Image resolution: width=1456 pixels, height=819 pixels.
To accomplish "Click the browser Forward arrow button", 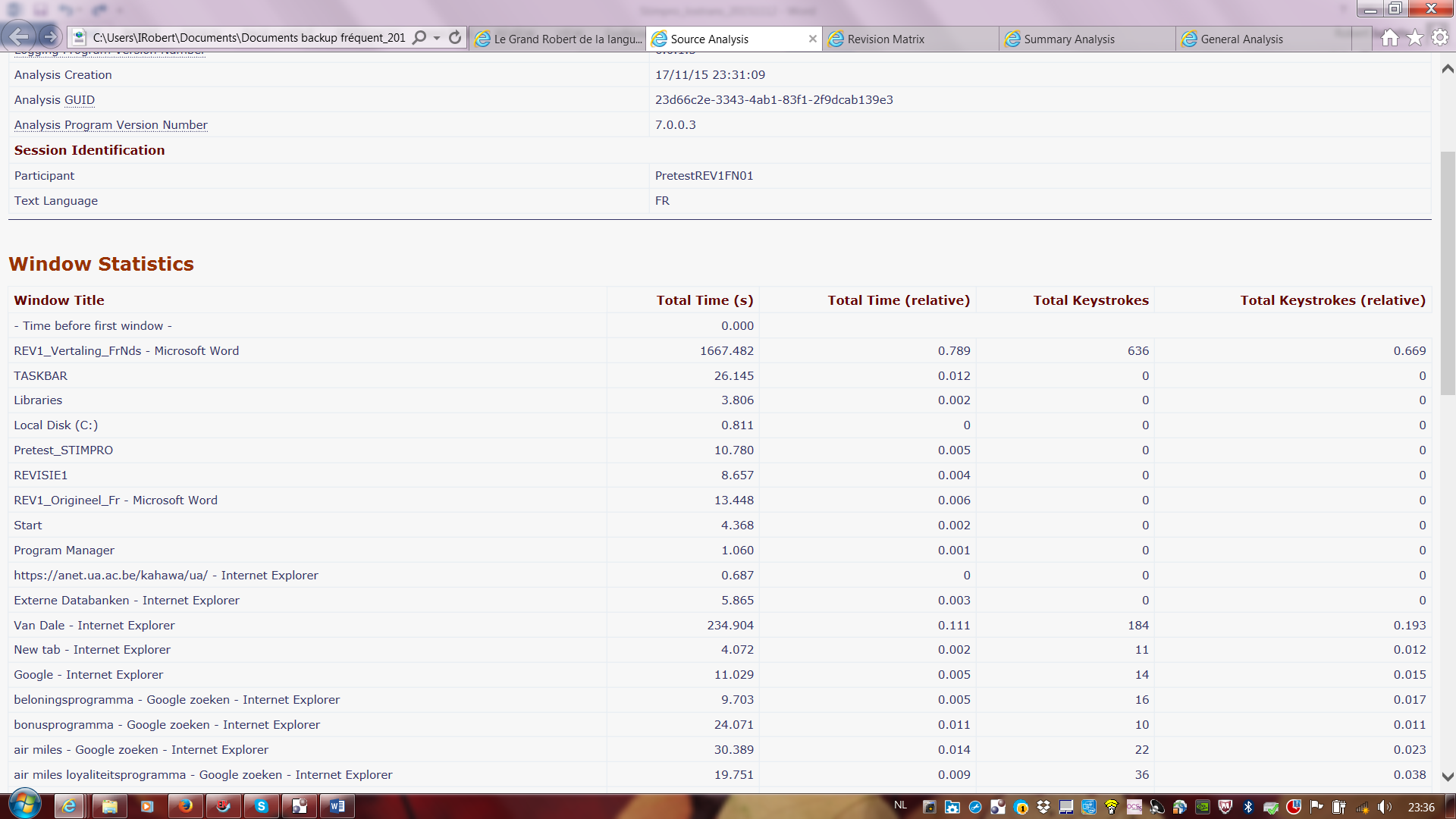I will point(50,37).
